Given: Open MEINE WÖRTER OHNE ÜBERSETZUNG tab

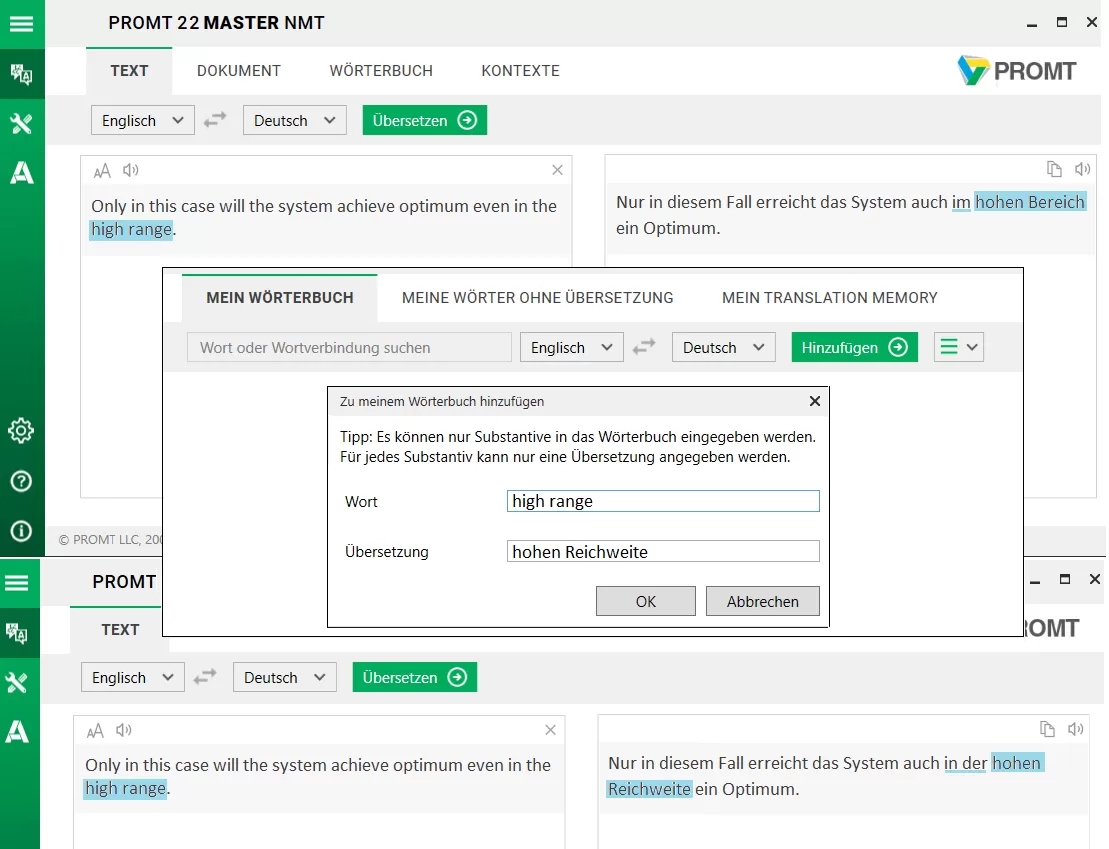Looking at the screenshot, I should click(538, 298).
